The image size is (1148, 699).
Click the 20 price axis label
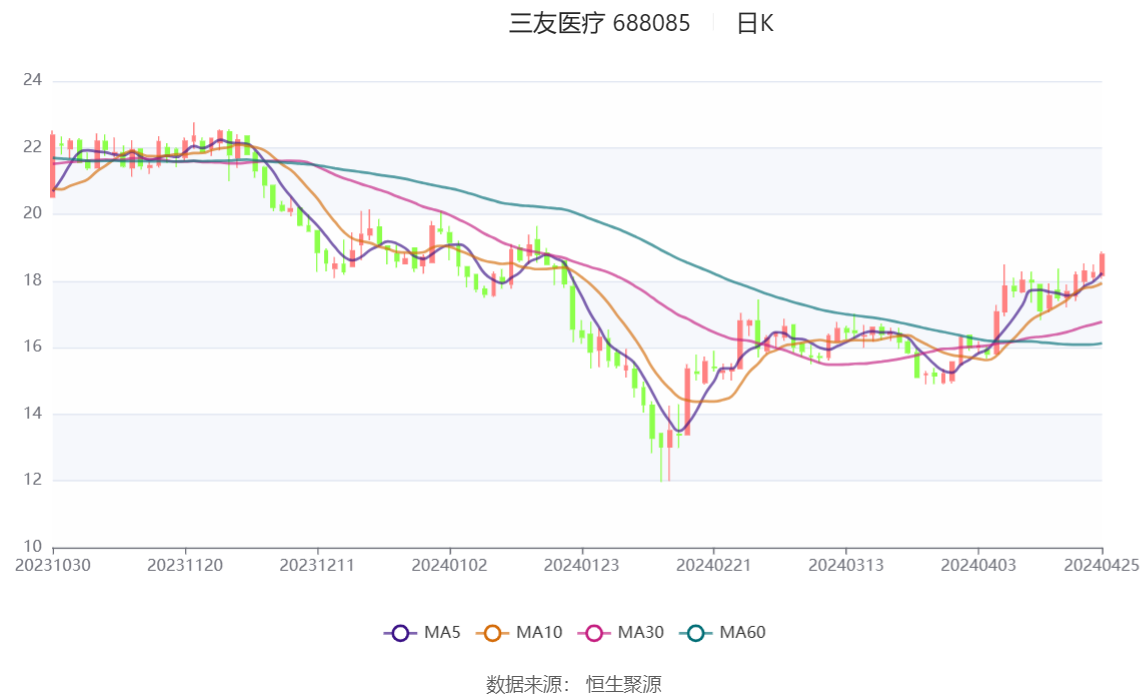[x=32, y=213]
